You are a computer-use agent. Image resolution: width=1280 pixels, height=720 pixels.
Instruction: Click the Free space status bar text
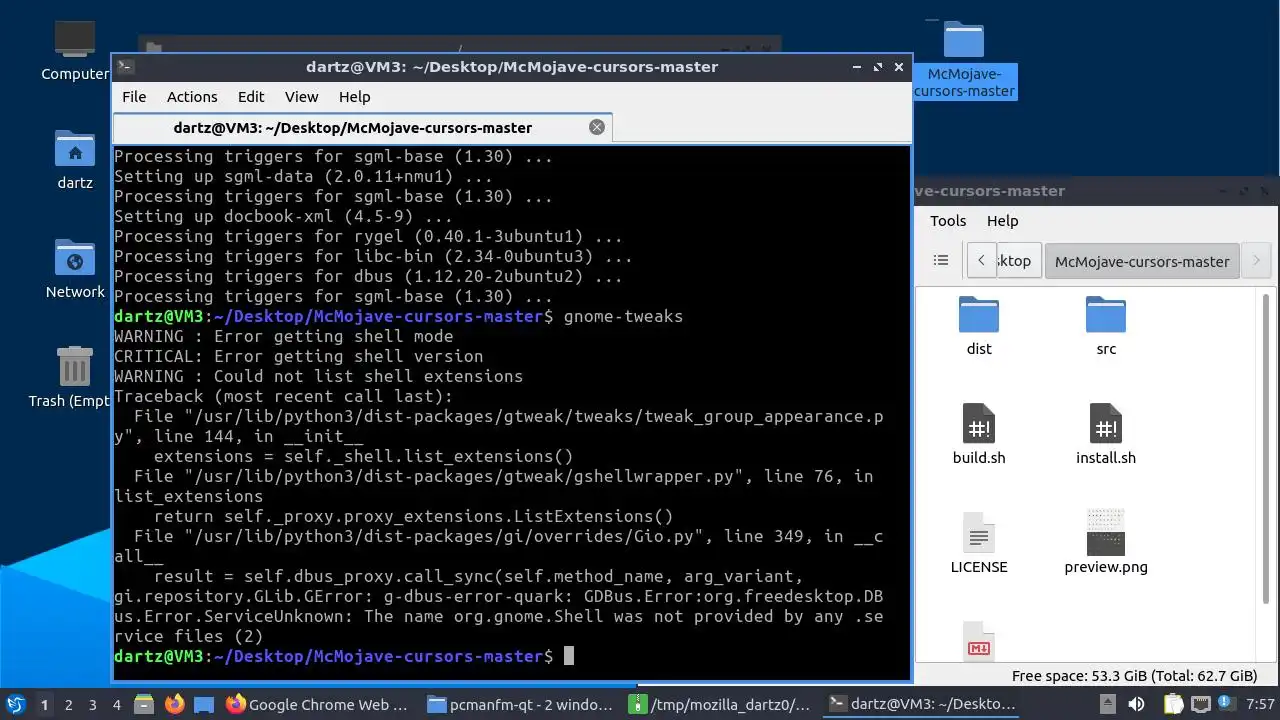[x=1134, y=676]
